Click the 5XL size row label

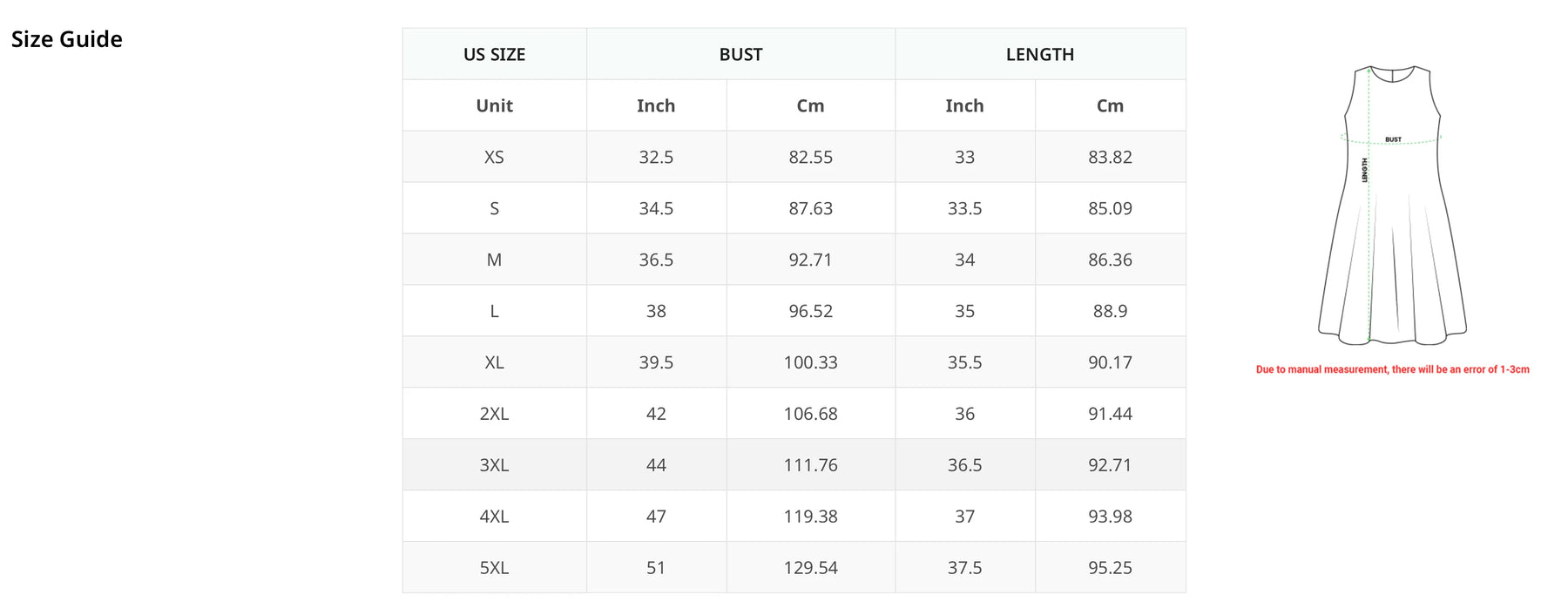[x=494, y=568]
